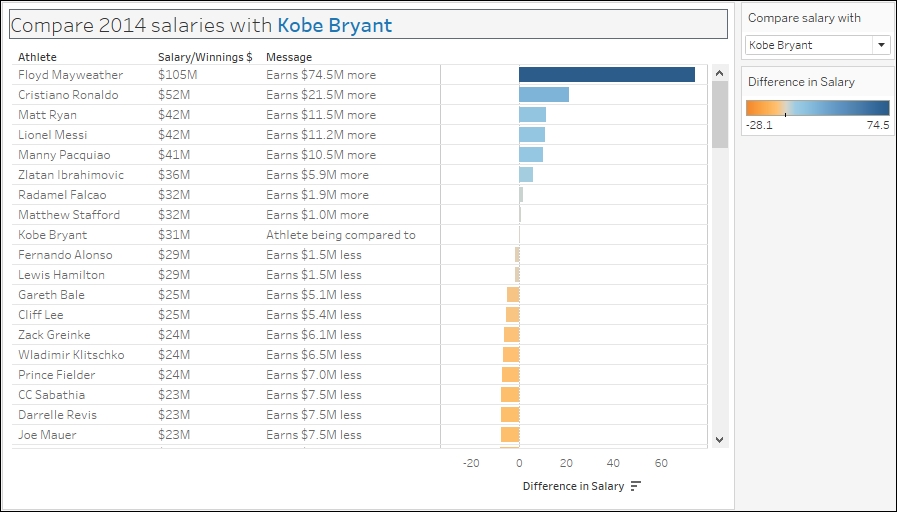
Task: Select Zlatan Ibrahimovic's difference bar
Action: [526, 174]
